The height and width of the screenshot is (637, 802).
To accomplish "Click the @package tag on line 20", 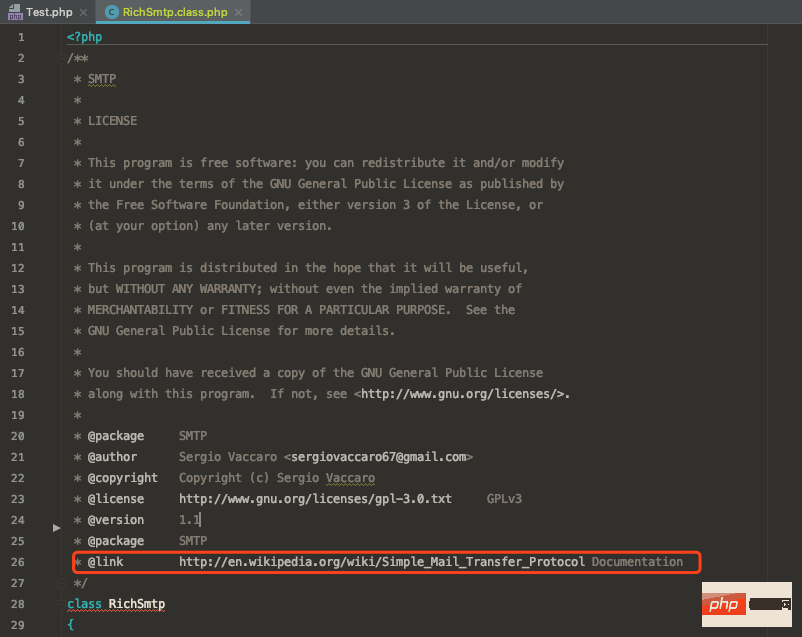I will tap(116, 436).
